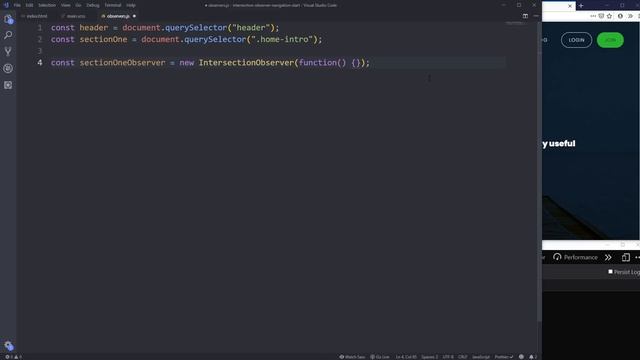Open the Debug menu
Screen dimensions: 640x360
coord(93,5)
